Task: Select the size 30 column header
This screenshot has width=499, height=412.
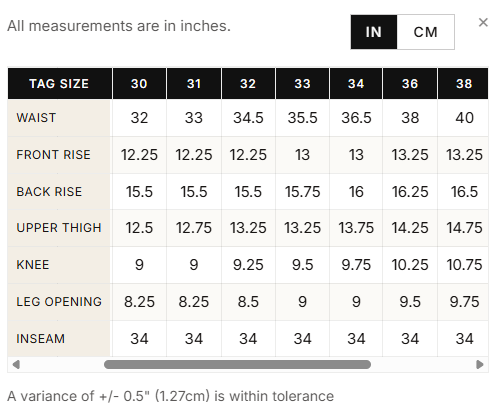Action: (139, 84)
